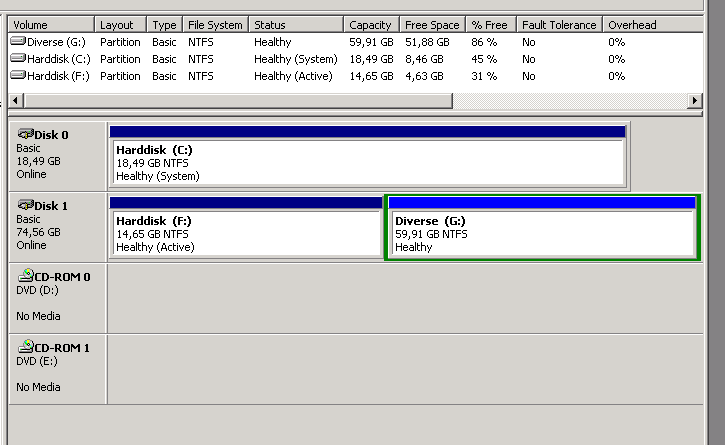Click the Disk 1 icon
Image resolution: width=725 pixels, height=445 pixels.
click(25, 205)
